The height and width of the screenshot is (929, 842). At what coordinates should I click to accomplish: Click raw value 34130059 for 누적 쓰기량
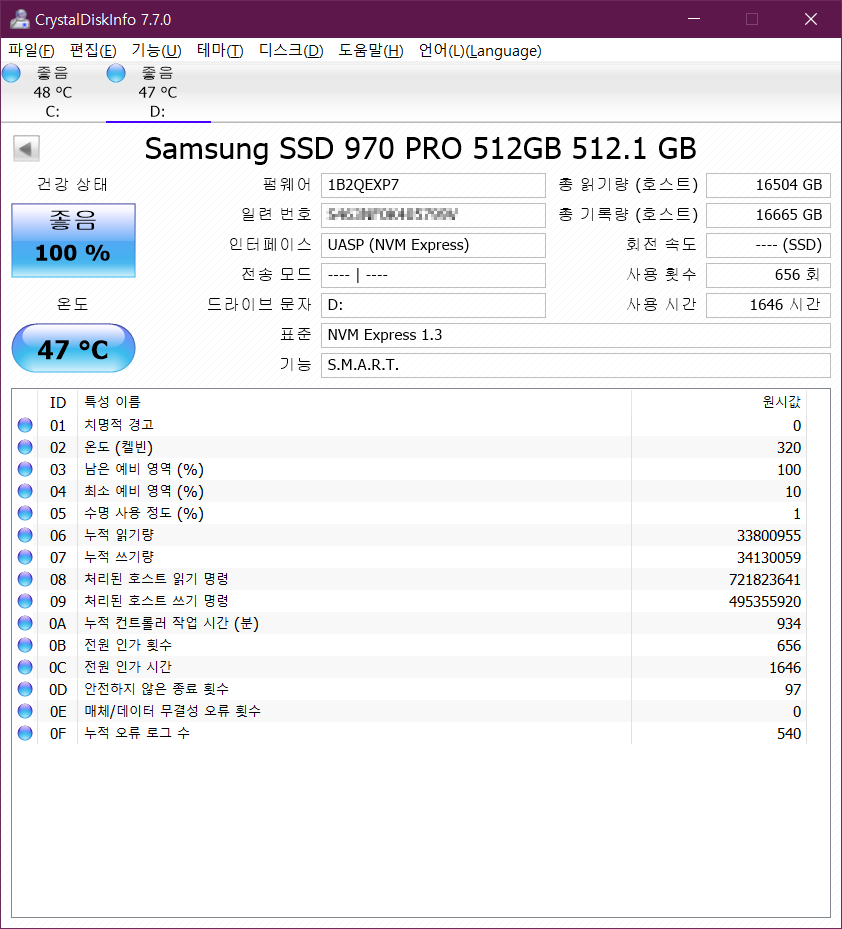click(769, 558)
